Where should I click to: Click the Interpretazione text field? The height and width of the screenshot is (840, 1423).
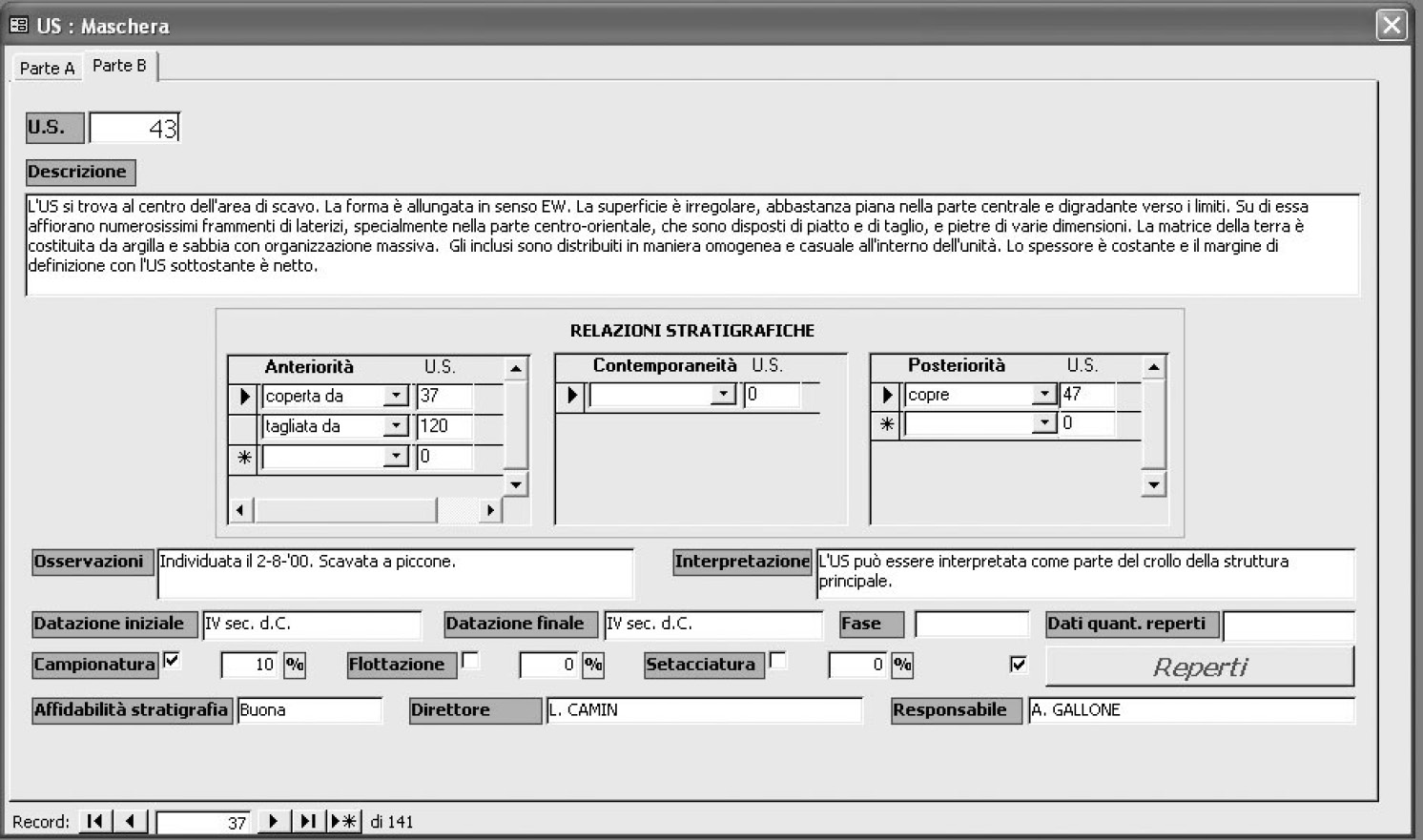click(x=1085, y=573)
